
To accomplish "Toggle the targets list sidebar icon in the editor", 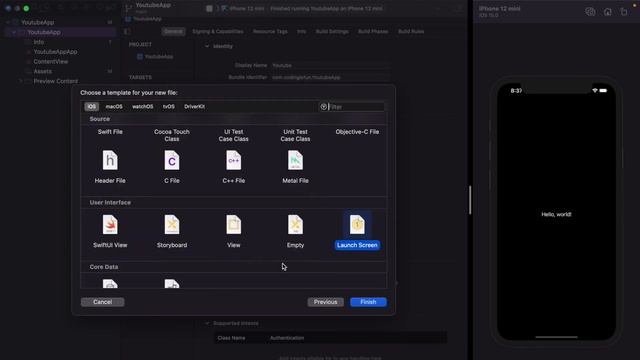I will [x=127, y=31].
